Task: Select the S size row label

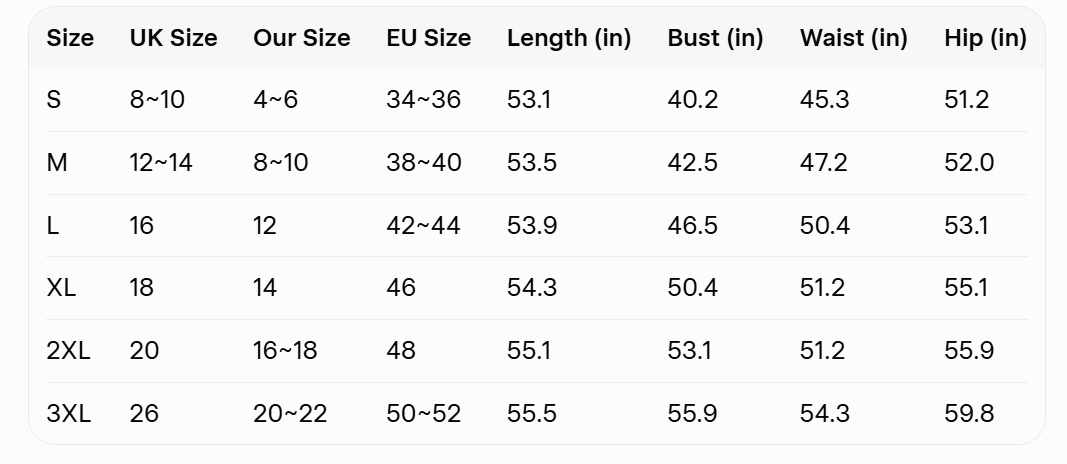Action: pyautogui.click(x=54, y=100)
